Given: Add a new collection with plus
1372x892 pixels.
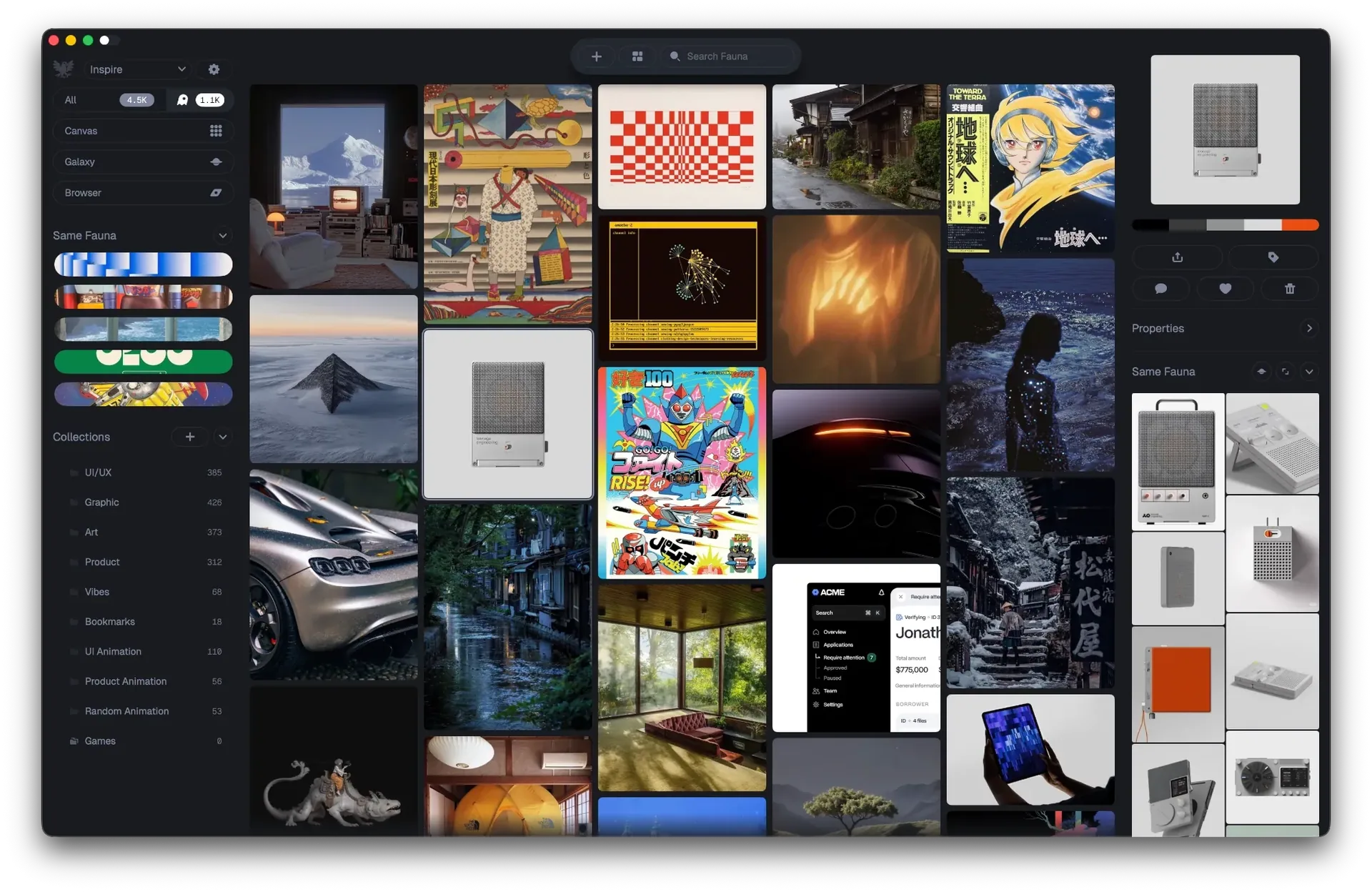Looking at the screenshot, I should point(189,437).
